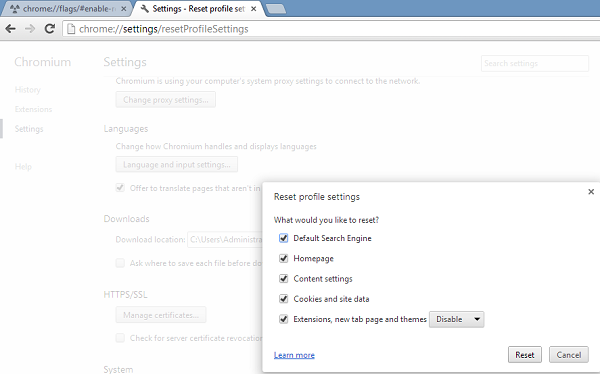Dismiss the Reset profile settings dialog via X
Viewport: 600px width, 374px height.
(x=591, y=191)
